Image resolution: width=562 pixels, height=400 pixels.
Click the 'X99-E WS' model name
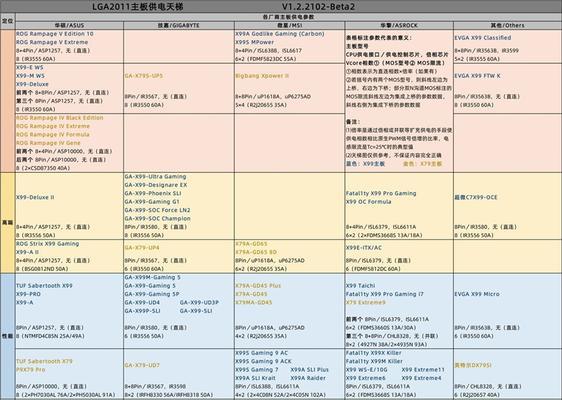coord(30,67)
